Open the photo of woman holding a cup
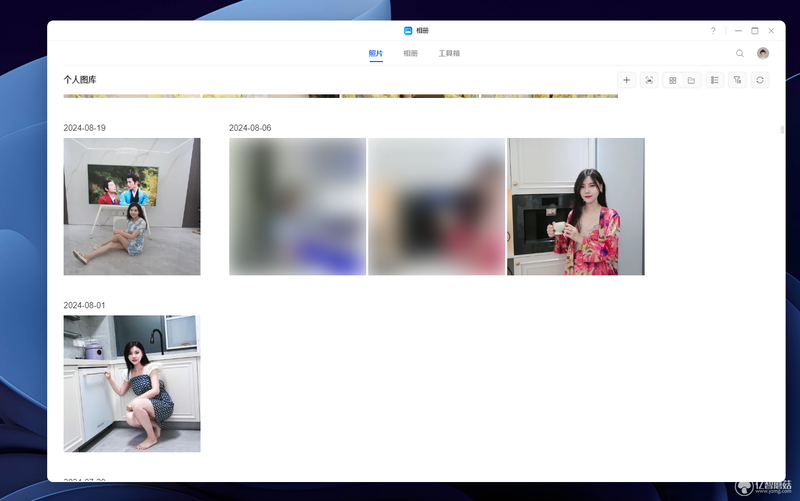Image resolution: width=800 pixels, height=501 pixels. click(576, 207)
